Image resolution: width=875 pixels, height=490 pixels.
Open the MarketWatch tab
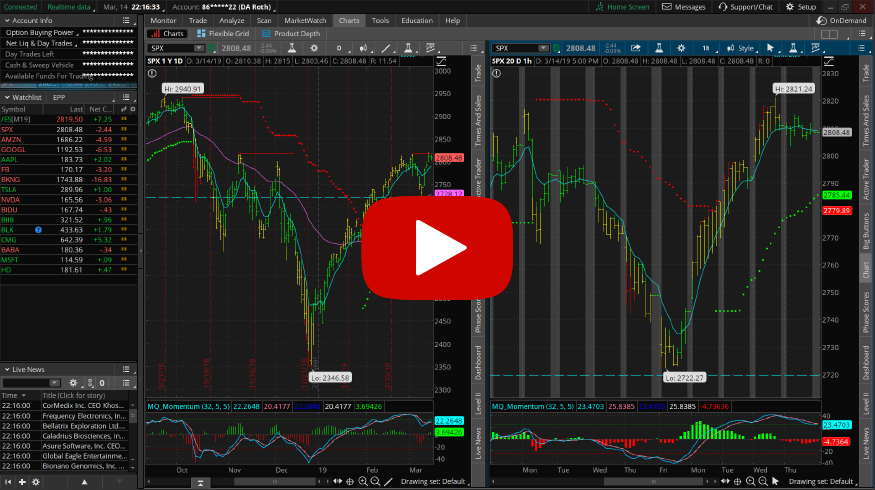[305, 21]
